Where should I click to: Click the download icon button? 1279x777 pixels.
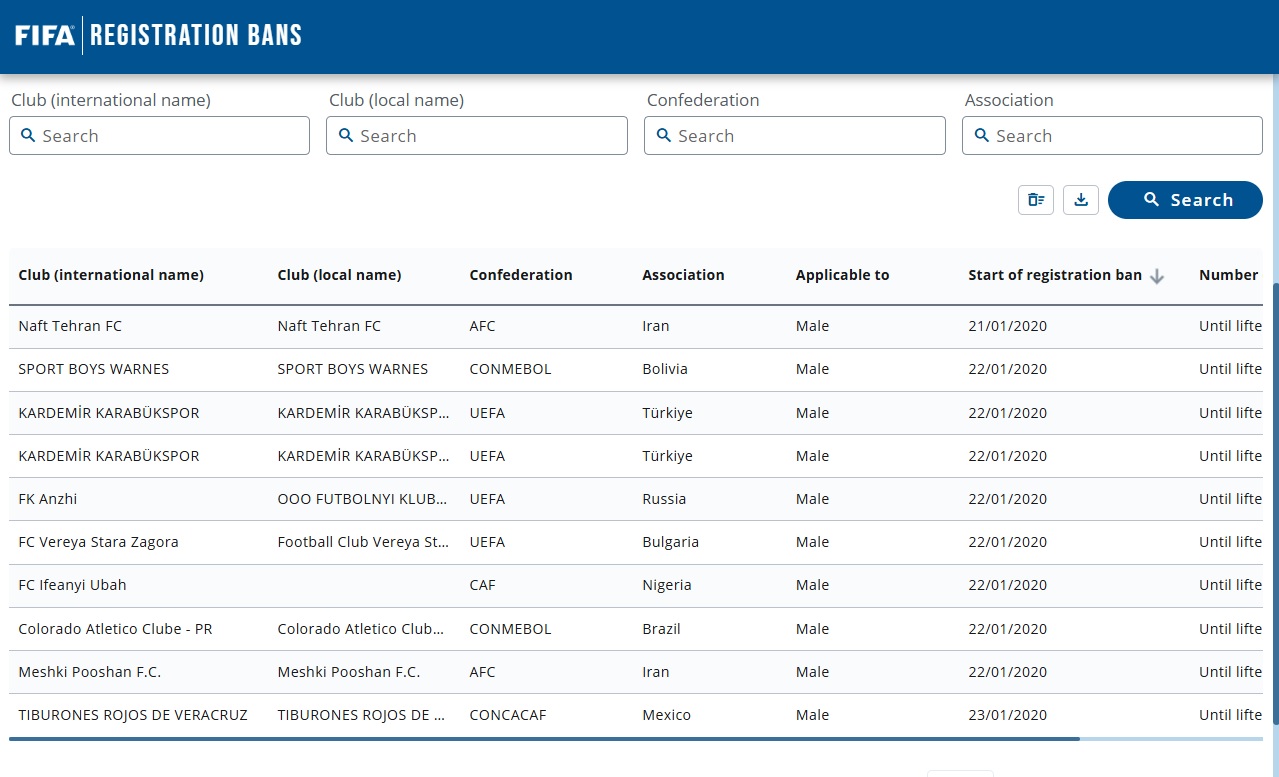[1081, 200]
